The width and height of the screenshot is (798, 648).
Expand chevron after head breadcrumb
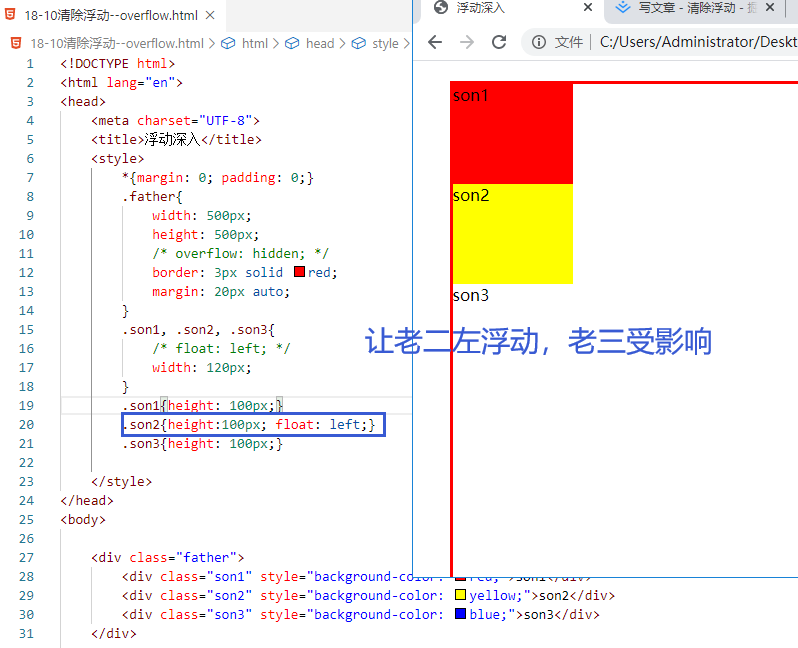pyautogui.click(x=342, y=44)
